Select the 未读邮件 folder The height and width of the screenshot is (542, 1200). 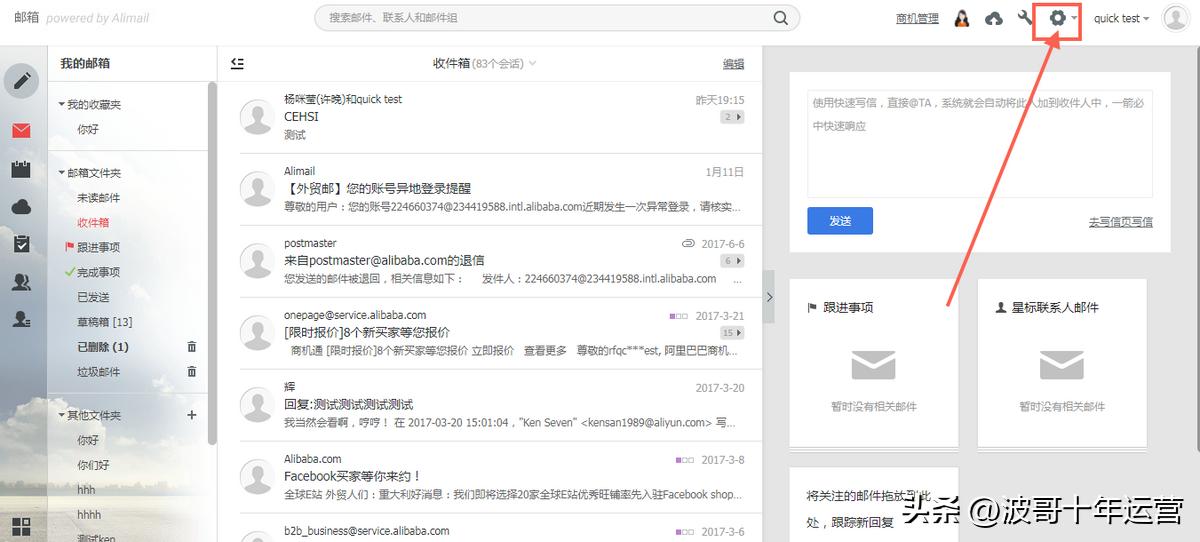99,198
